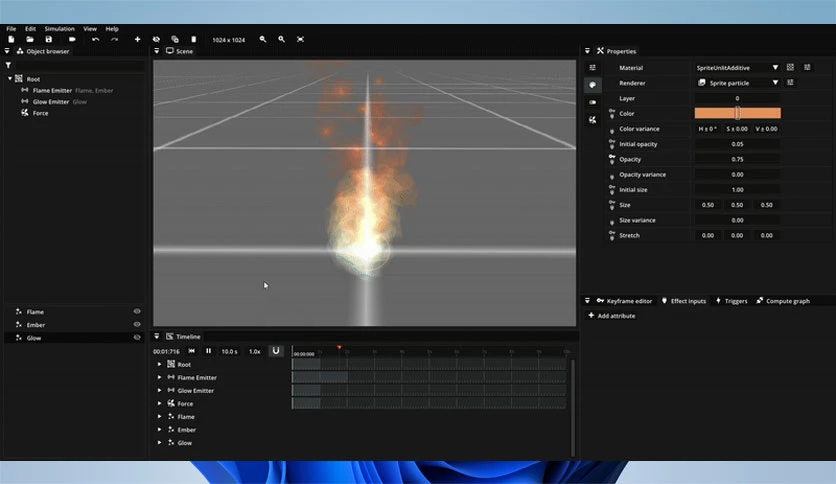Expand the Ember row in Timeline
The height and width of the screenshot is (484, 836).
159,429
